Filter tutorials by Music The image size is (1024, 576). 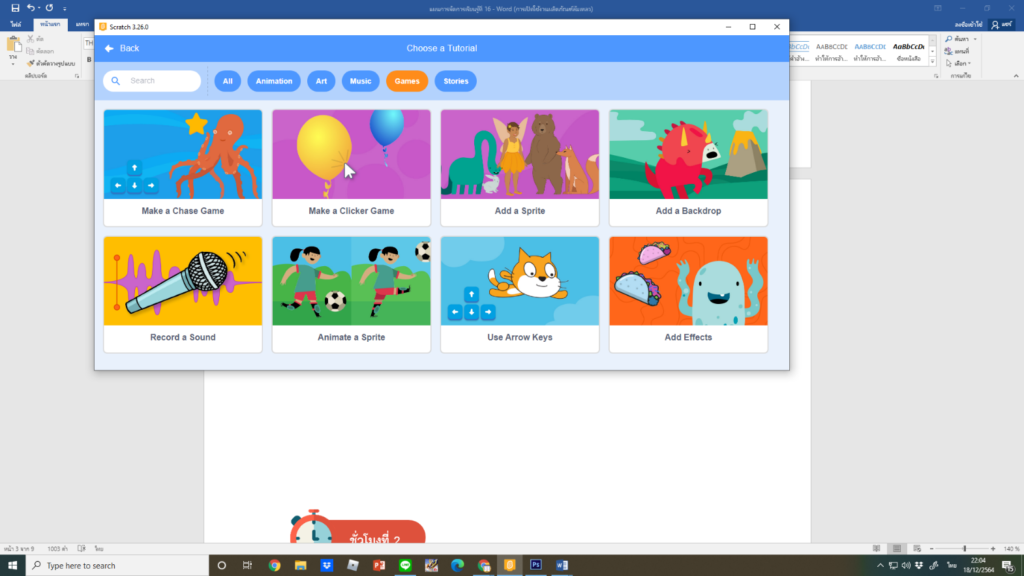(360, 81)
